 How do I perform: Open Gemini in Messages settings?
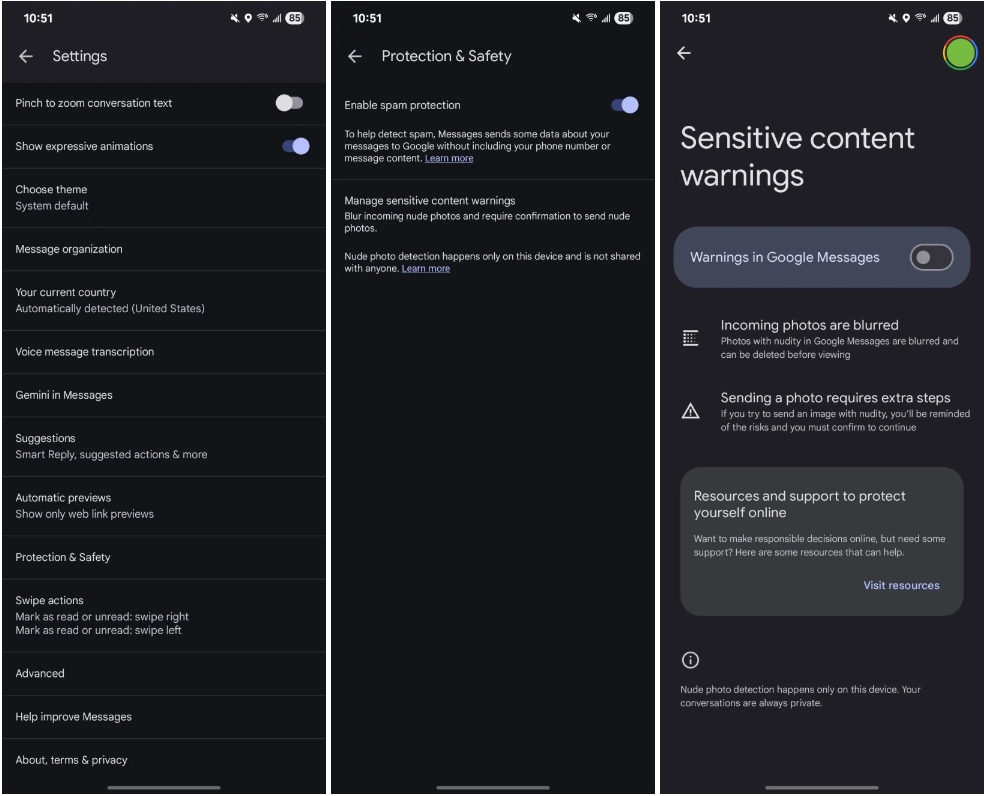(164, 395)
